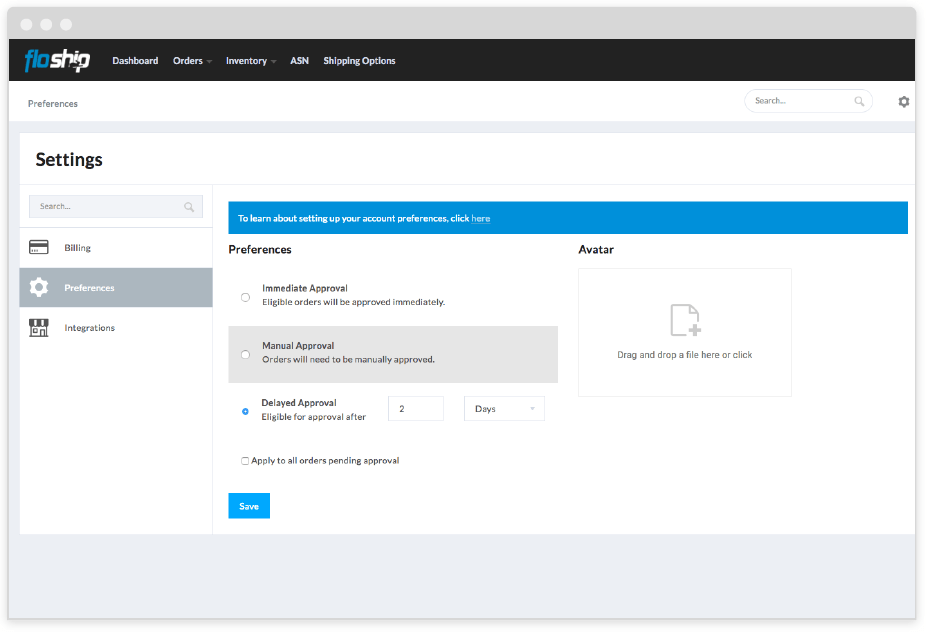Open the settings gear icon in header
The width and height of the screenshot is (927, 632).
tap(904, 102)
